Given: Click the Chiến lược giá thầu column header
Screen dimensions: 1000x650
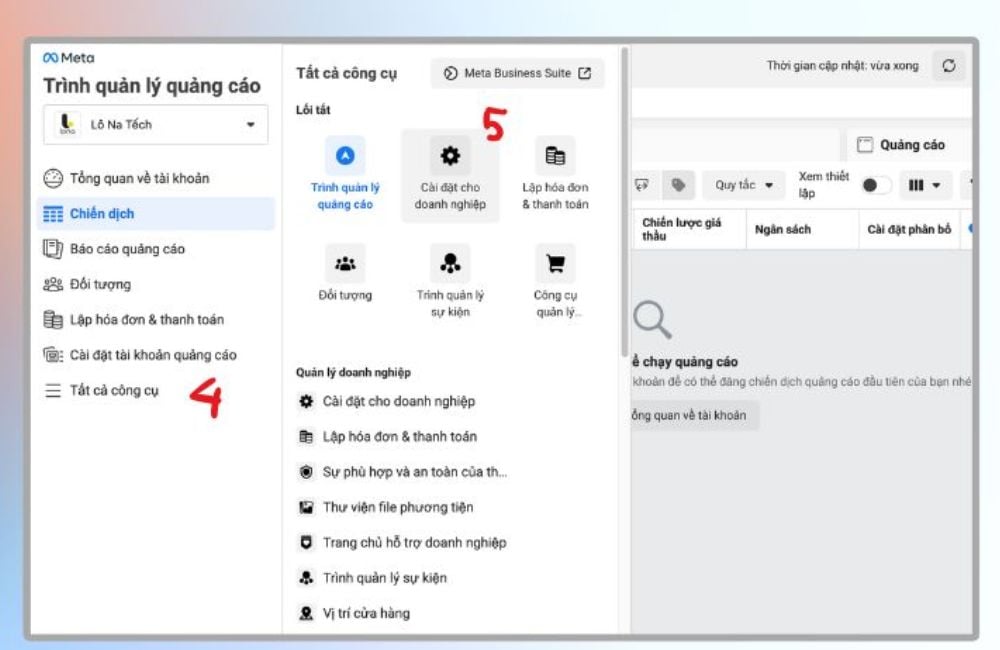Looking at the screenshot, I should click(x=688, y=229).
